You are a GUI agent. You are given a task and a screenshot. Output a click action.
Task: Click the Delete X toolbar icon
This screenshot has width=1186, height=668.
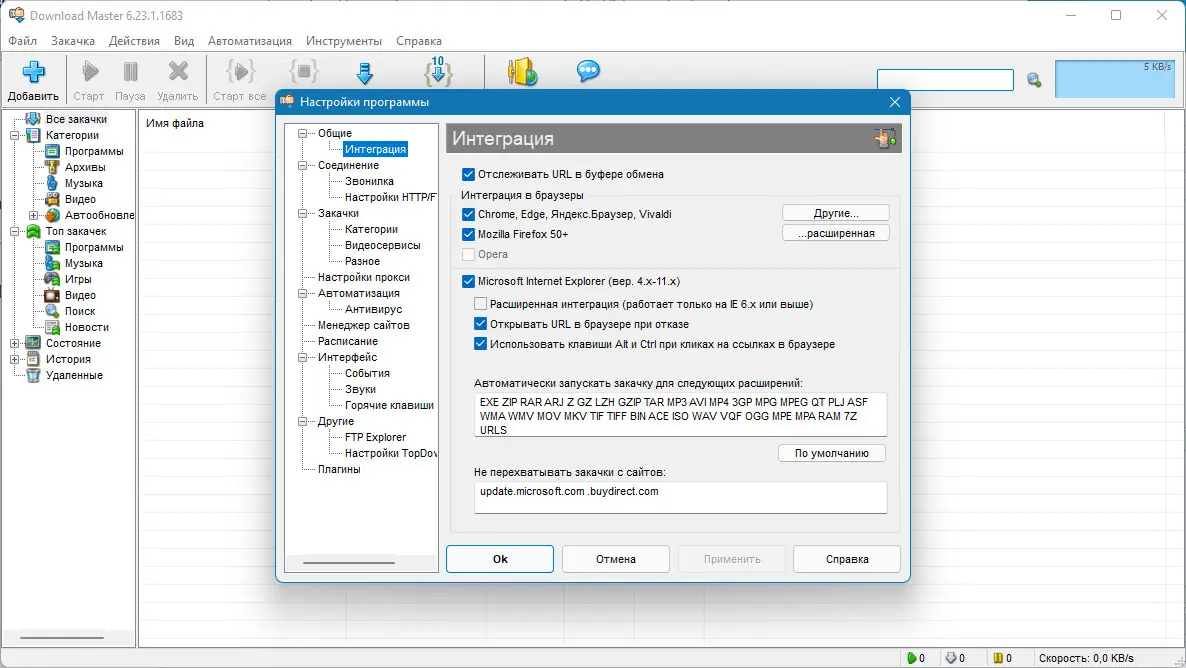(x=178, y=72)
